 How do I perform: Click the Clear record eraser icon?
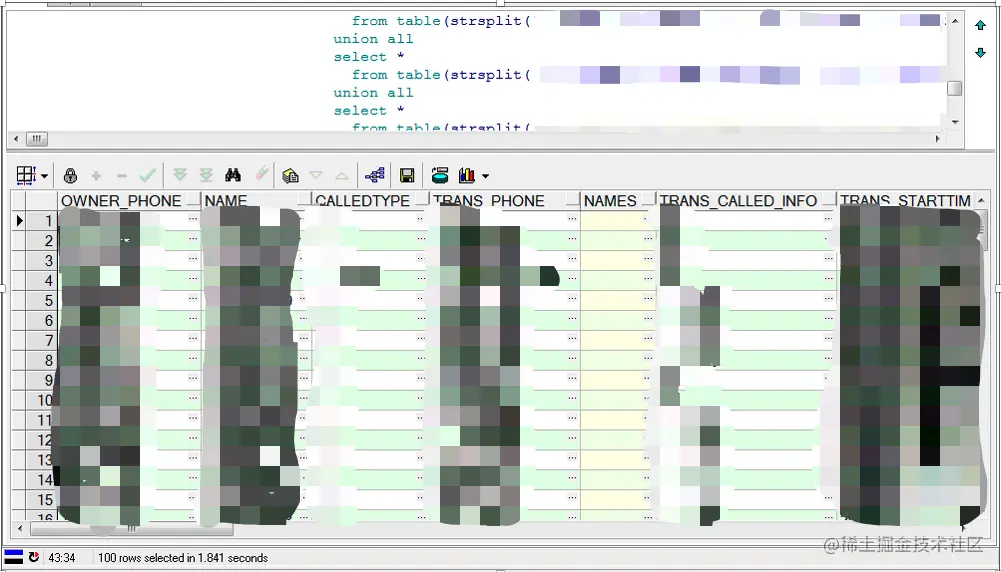(x=261, y=174)
